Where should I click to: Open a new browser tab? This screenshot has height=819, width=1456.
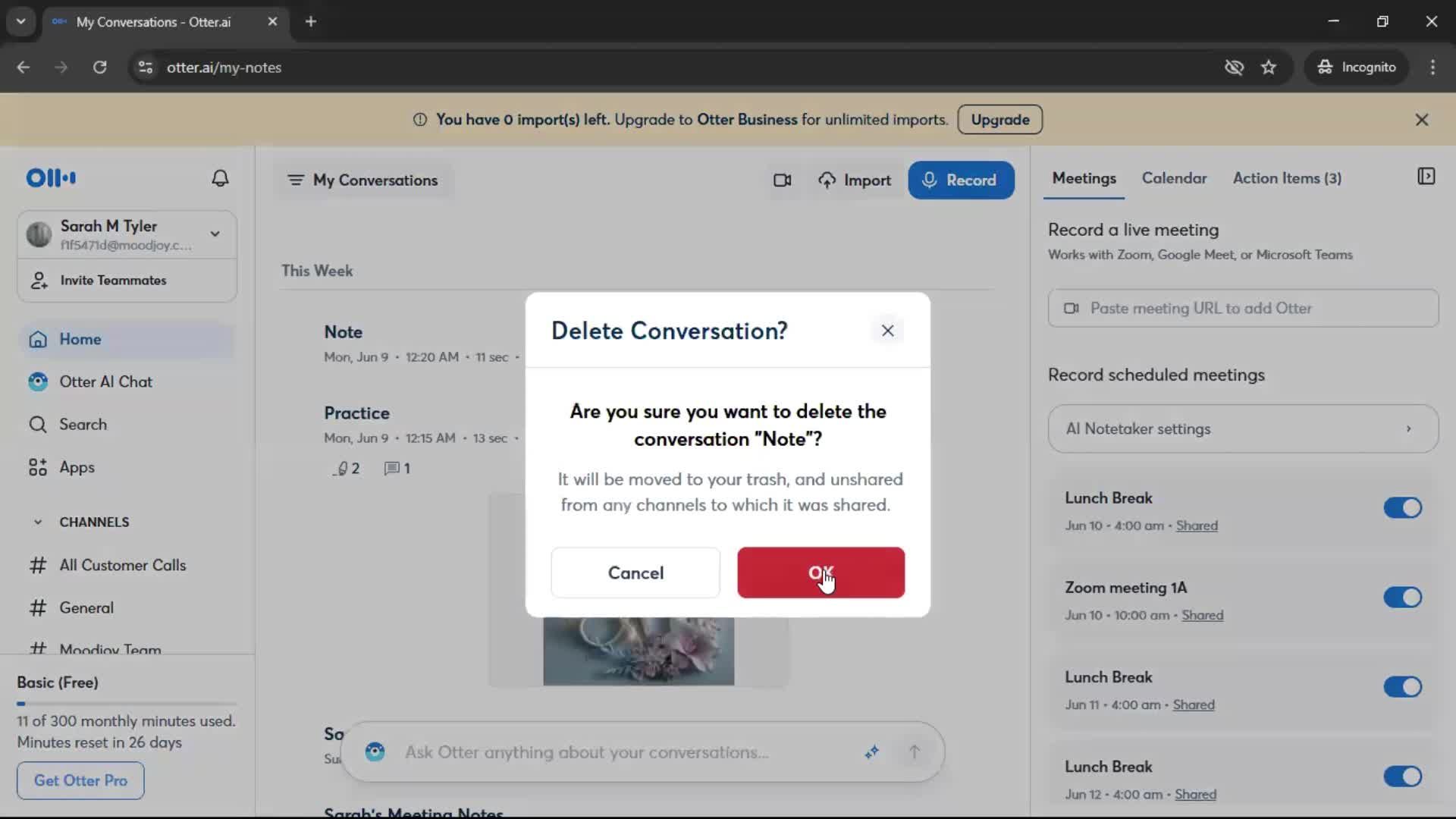tap(311, 22)
